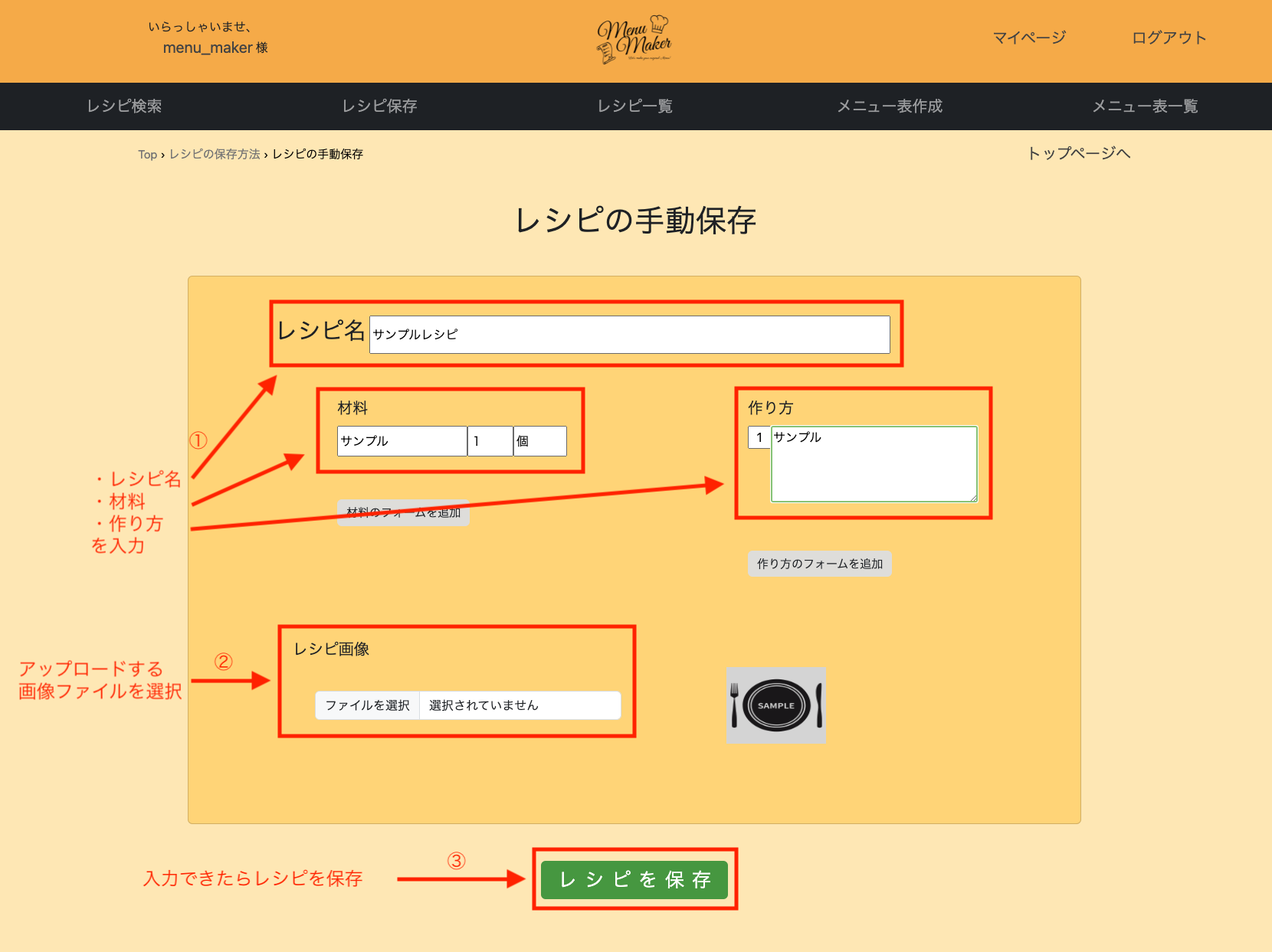Click Top breadcrumb link

[x=147, y=155]
